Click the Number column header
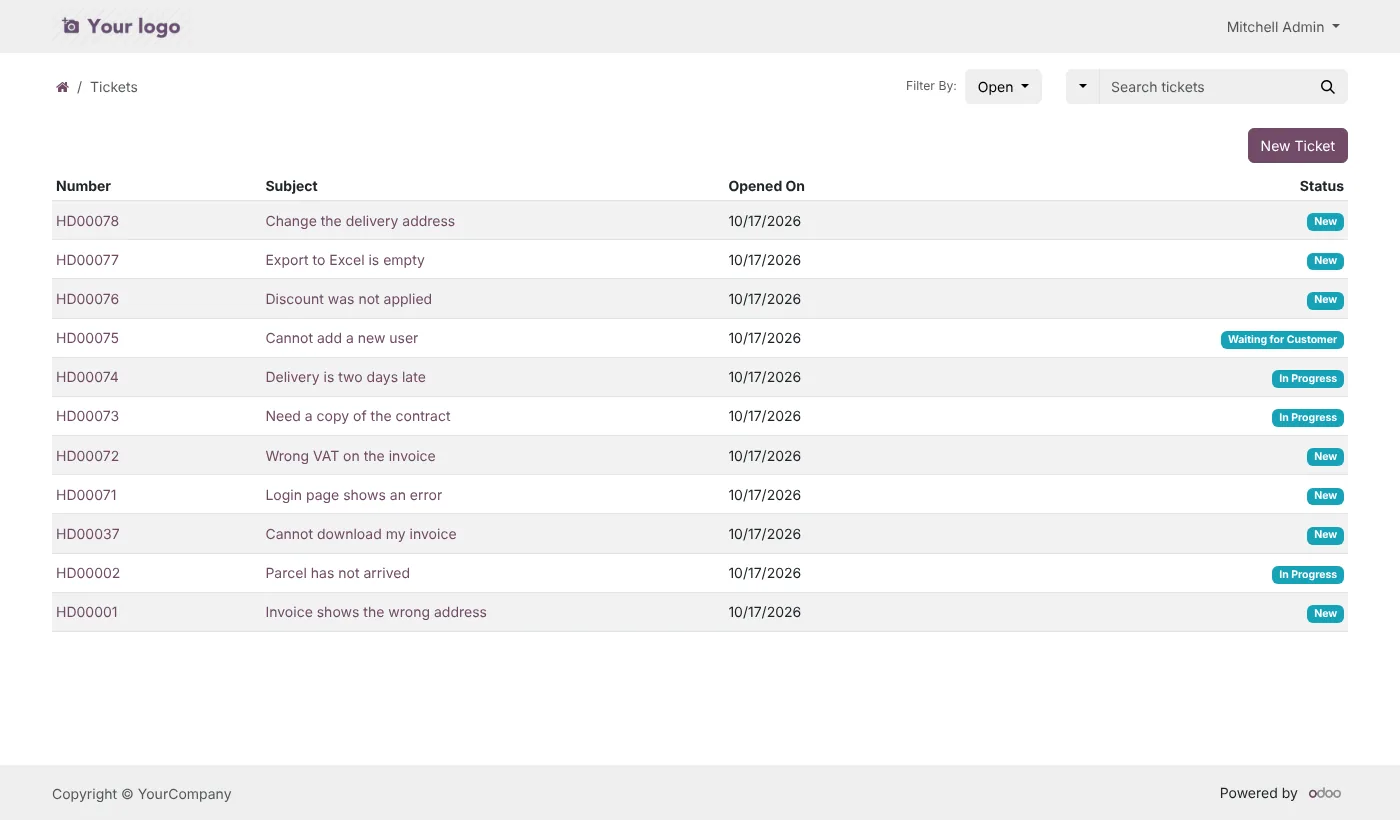Image resolution: width=1400 pixels, height=820 pixels. point(83,186)
